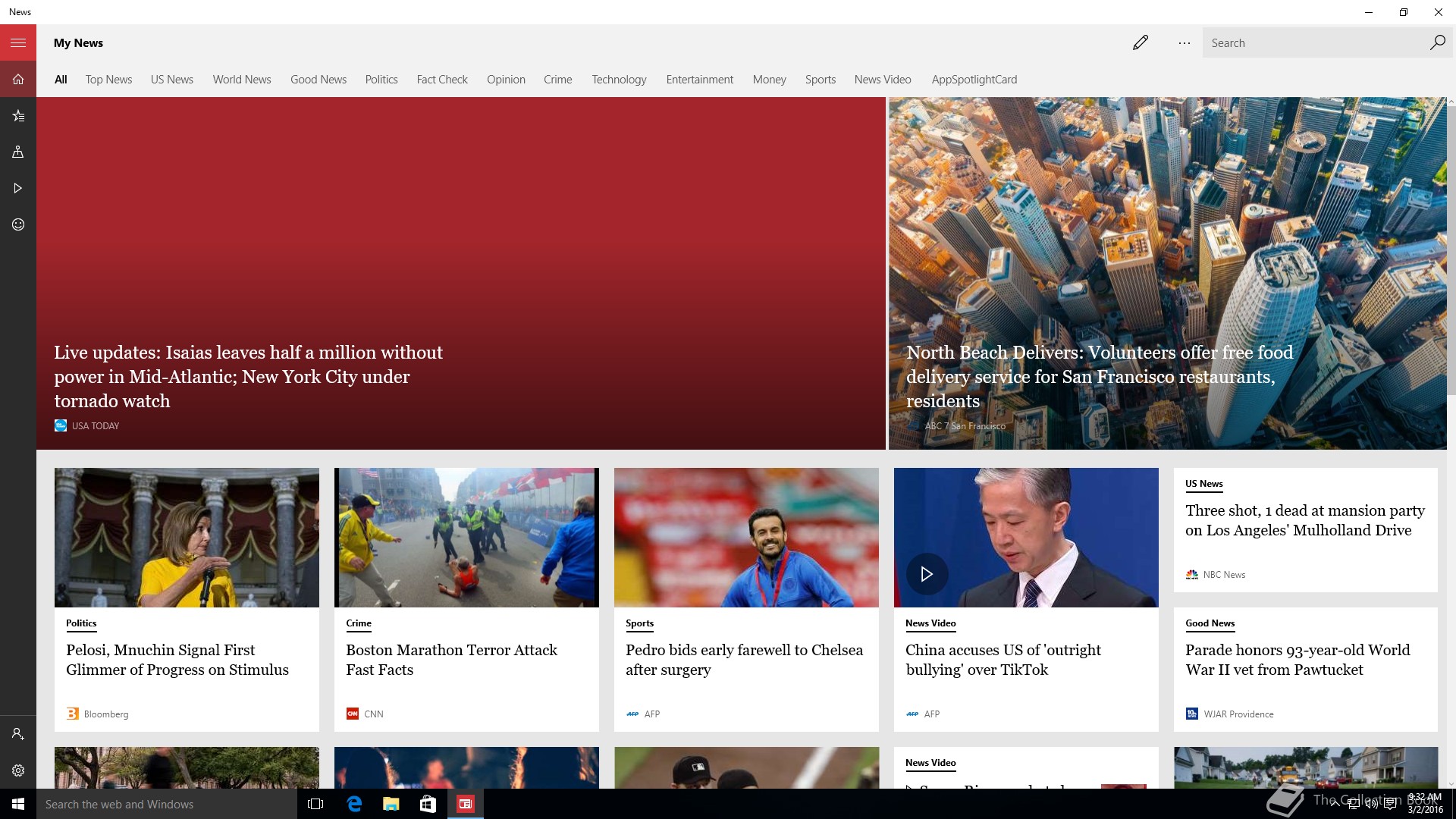This screenshot has width=1456, height=819.
Task: Click the WJAR Providence source label
Action: 1238,714
